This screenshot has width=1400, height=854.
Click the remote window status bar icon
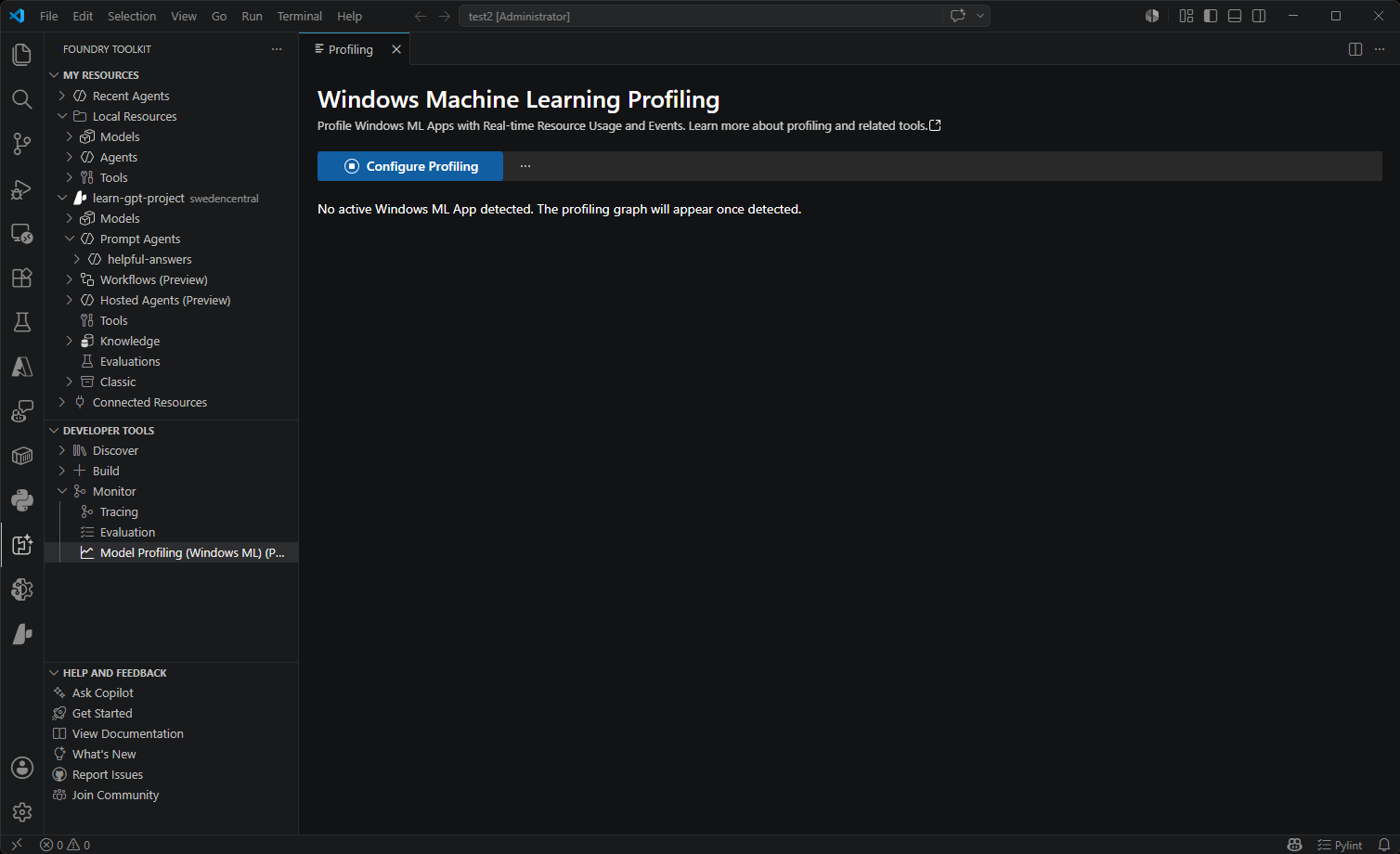(16, 845)
